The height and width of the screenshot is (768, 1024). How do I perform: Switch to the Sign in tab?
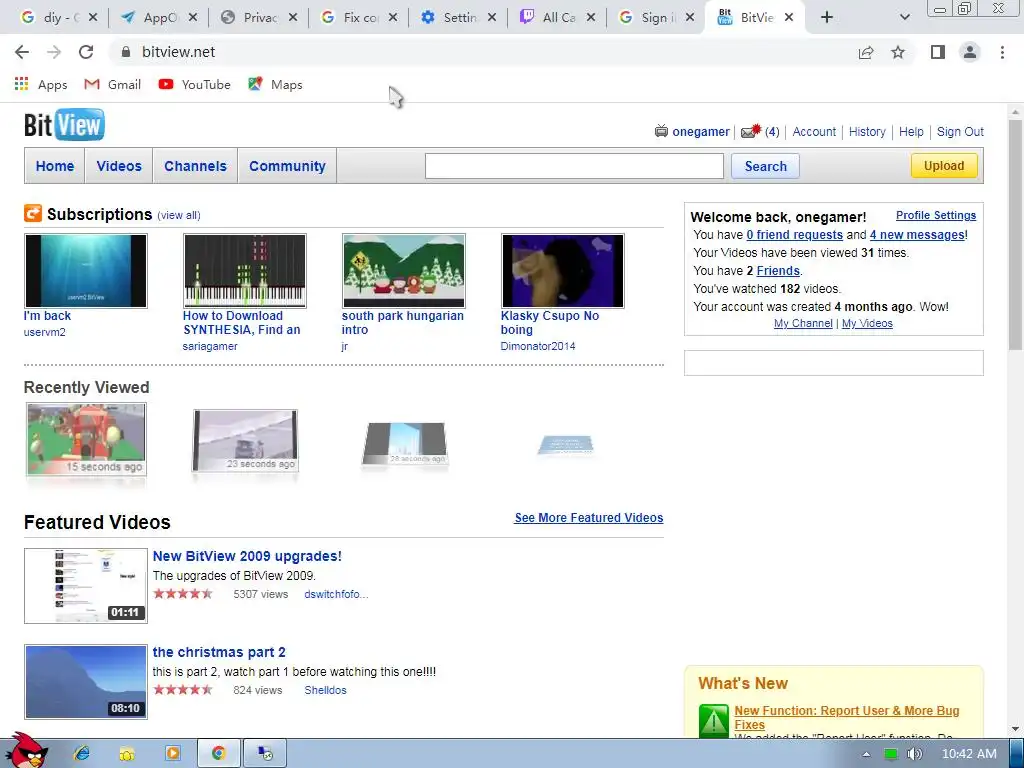pos(656,18)
